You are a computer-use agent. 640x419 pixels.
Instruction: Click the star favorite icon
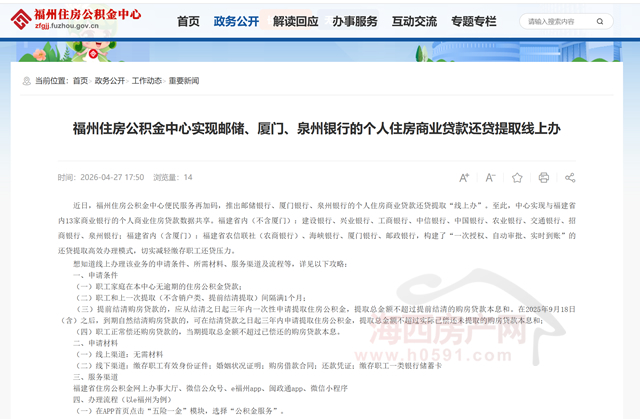coord(517,177)
